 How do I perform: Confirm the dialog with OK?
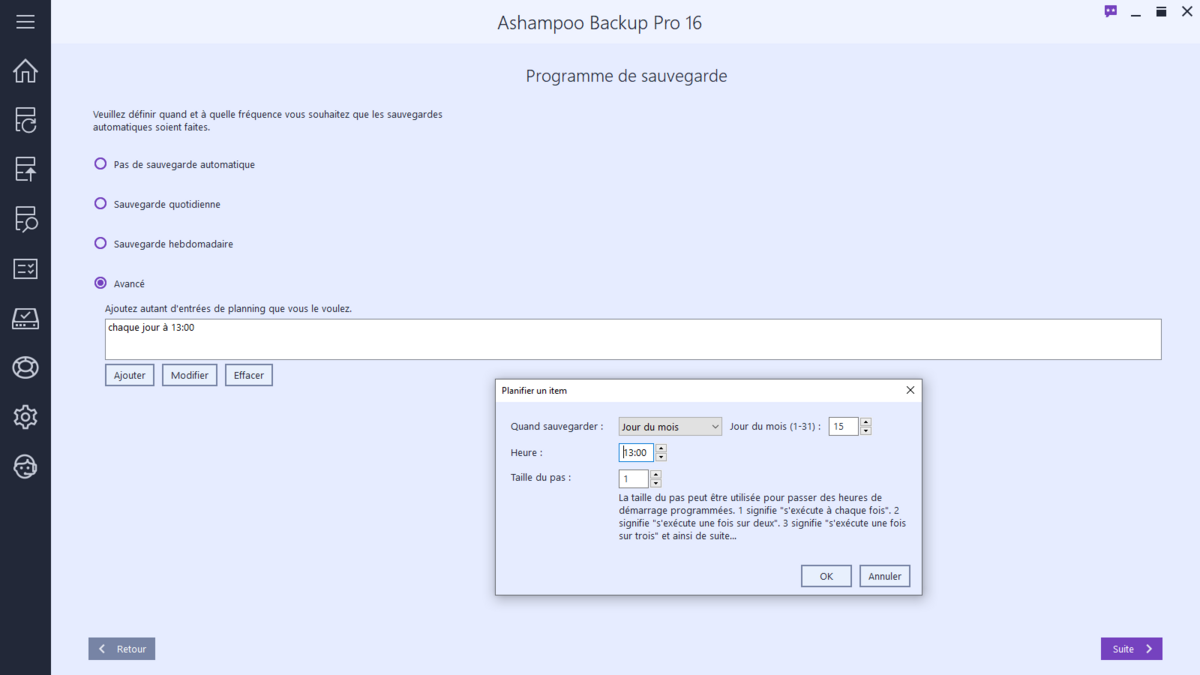826,576
